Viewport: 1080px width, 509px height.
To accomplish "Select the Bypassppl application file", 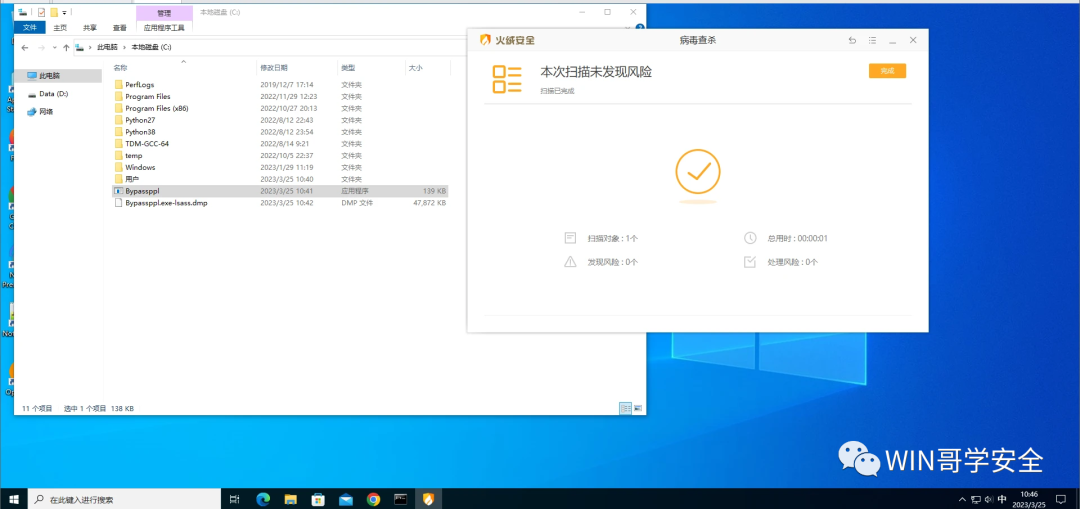I will 280,191.
